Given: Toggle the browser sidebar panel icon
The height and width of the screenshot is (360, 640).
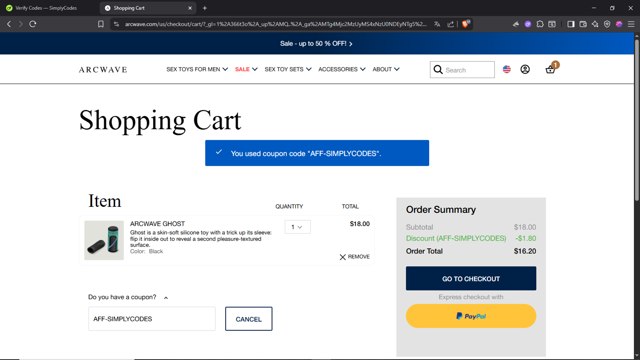Looking at the screenshot, I should [x=571, y=24].
